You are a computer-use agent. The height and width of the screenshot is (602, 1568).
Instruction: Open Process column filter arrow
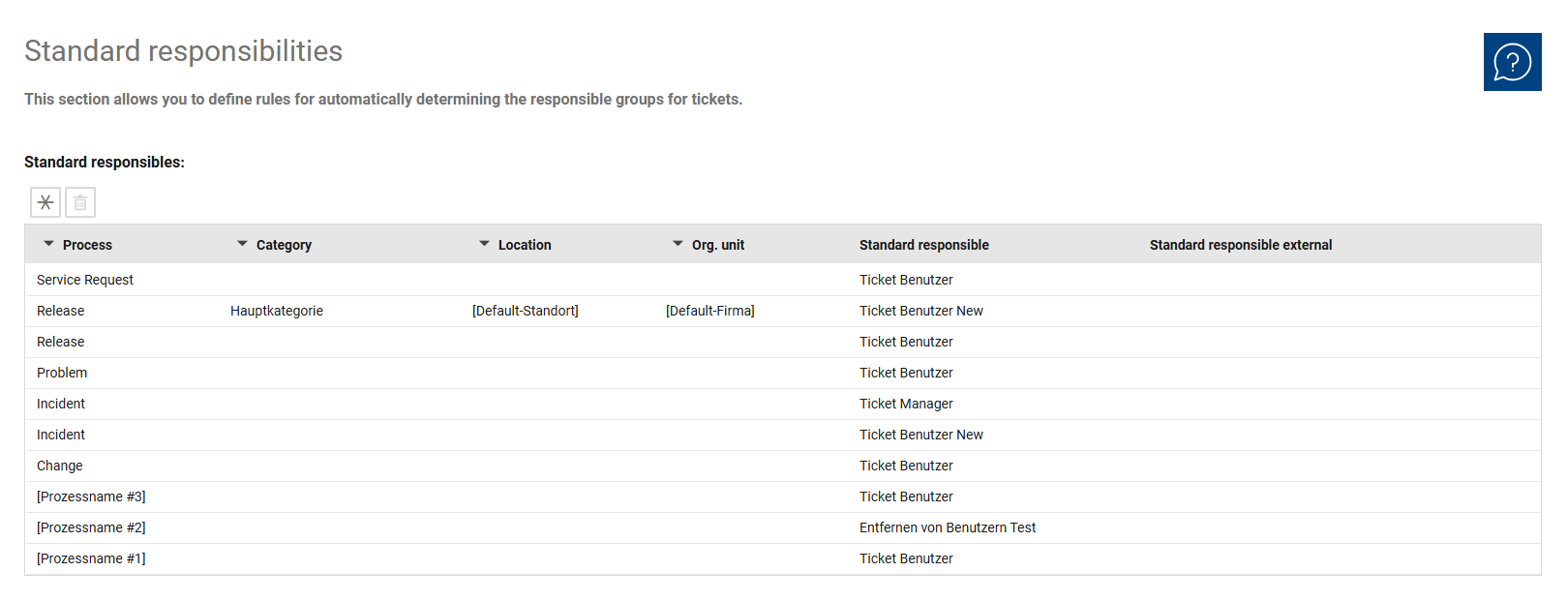pos(48,244)
